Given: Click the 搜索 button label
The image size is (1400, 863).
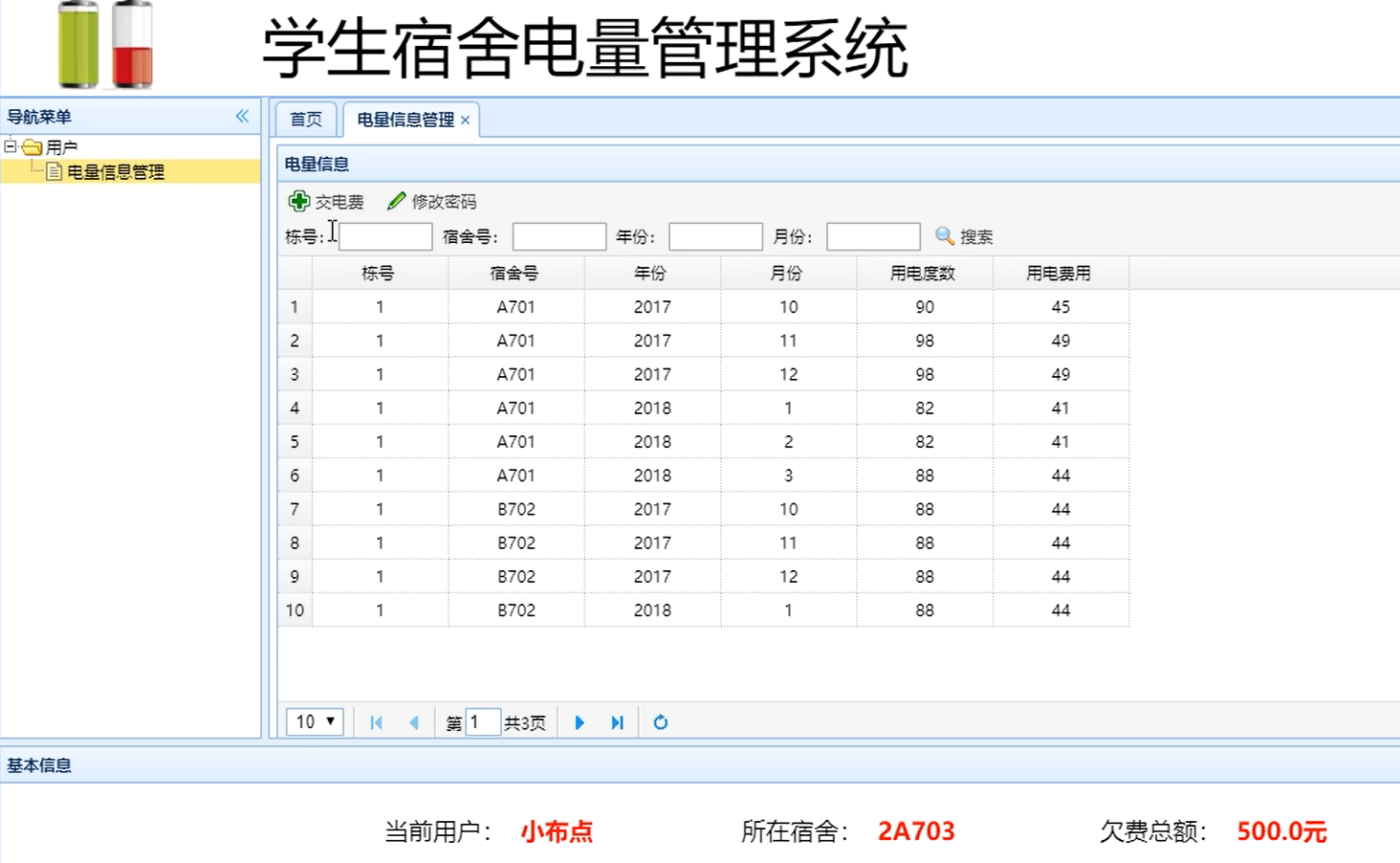Looking at the screenshot, I should coord(976,237).
